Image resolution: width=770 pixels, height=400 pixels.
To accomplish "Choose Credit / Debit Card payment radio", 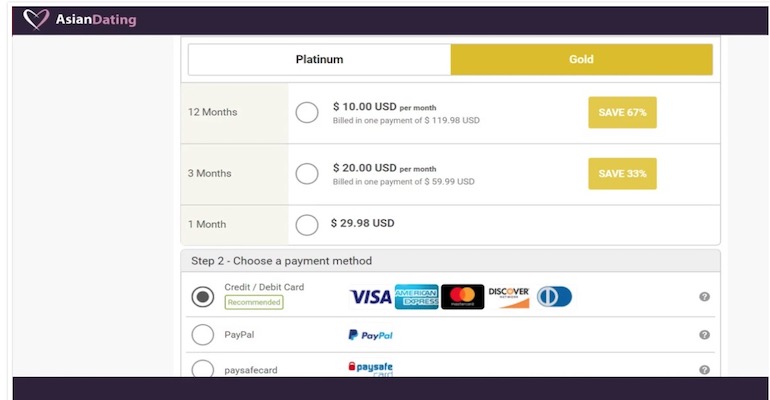I will pyautogui.click(x=203, y=297).
